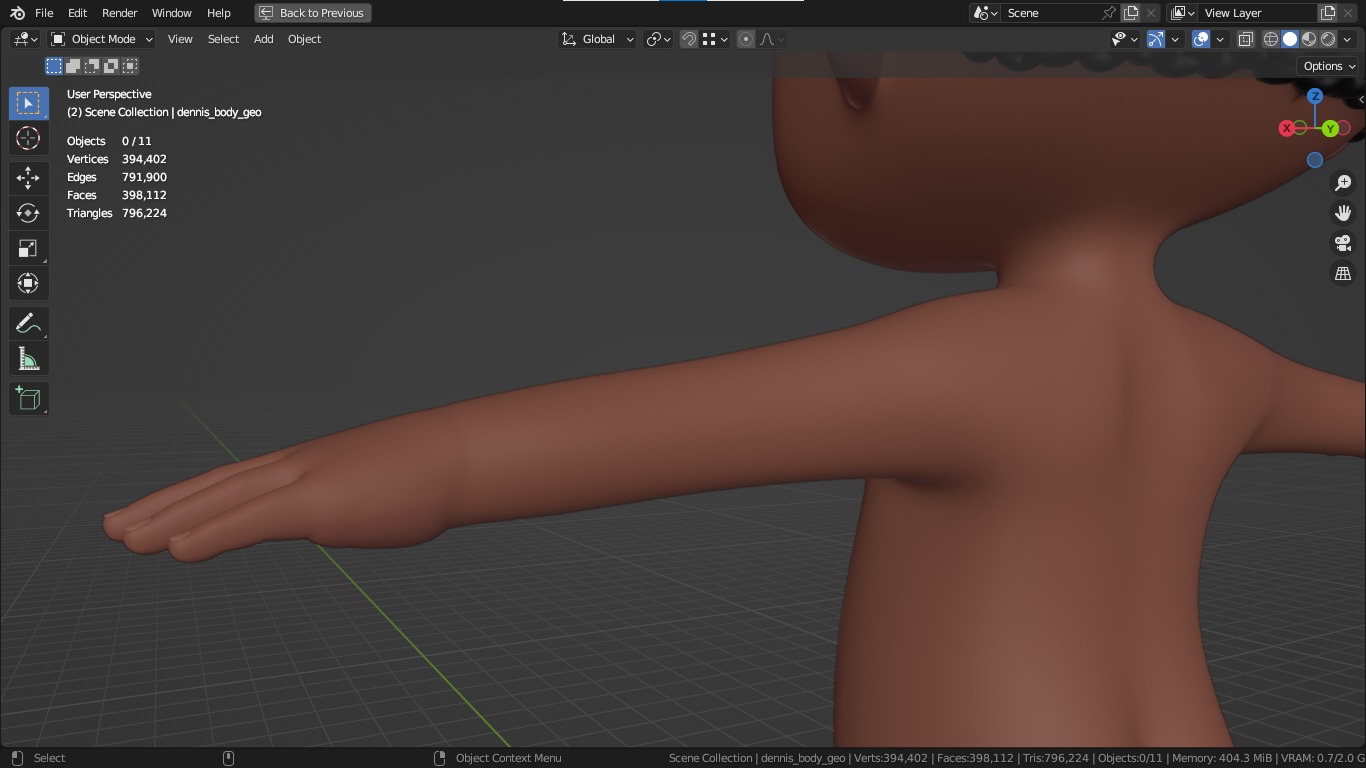Open the editor type dropdown
Image resolution: width=1366 pixels, height=768 pixels.
click(26, 39)
